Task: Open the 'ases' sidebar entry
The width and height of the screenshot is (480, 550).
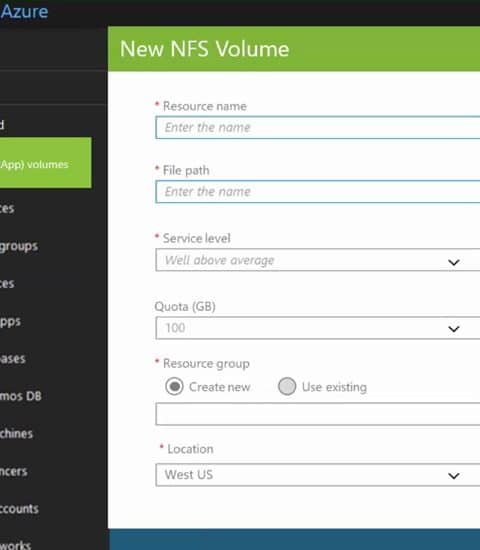Action: click(x=13, y=358)
